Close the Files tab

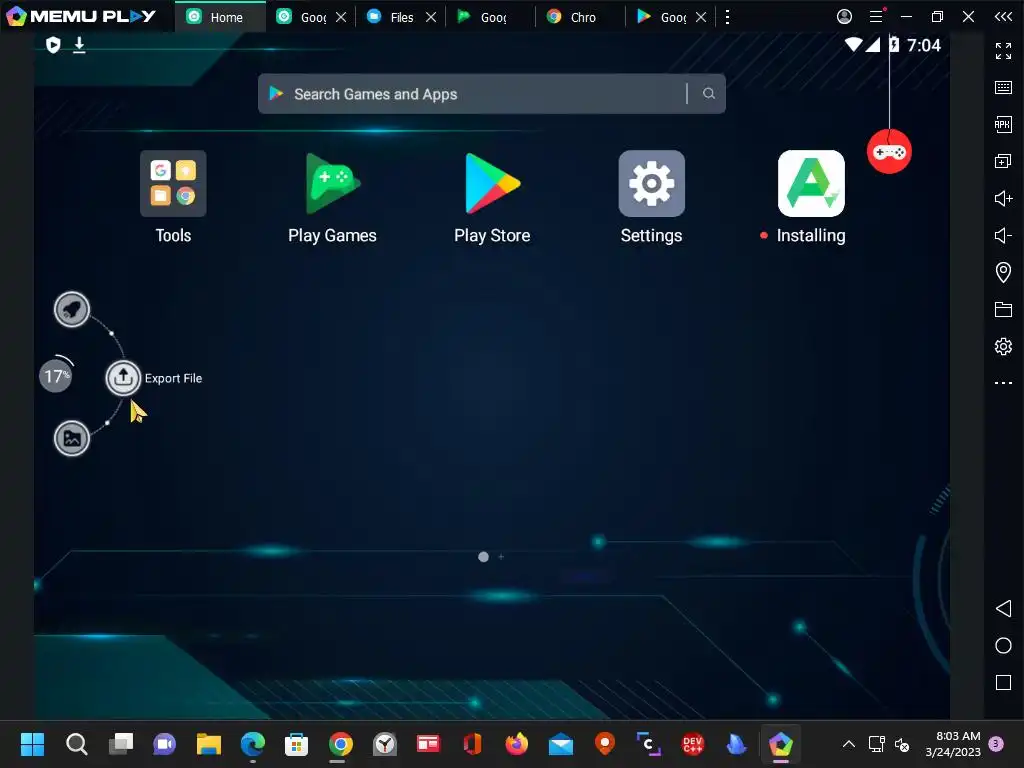click(x=431, y=17)
